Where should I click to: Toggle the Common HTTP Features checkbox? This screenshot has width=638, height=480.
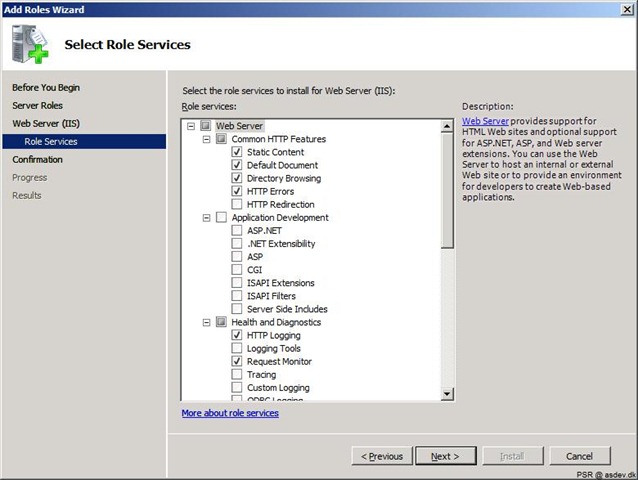coord(221,139)
